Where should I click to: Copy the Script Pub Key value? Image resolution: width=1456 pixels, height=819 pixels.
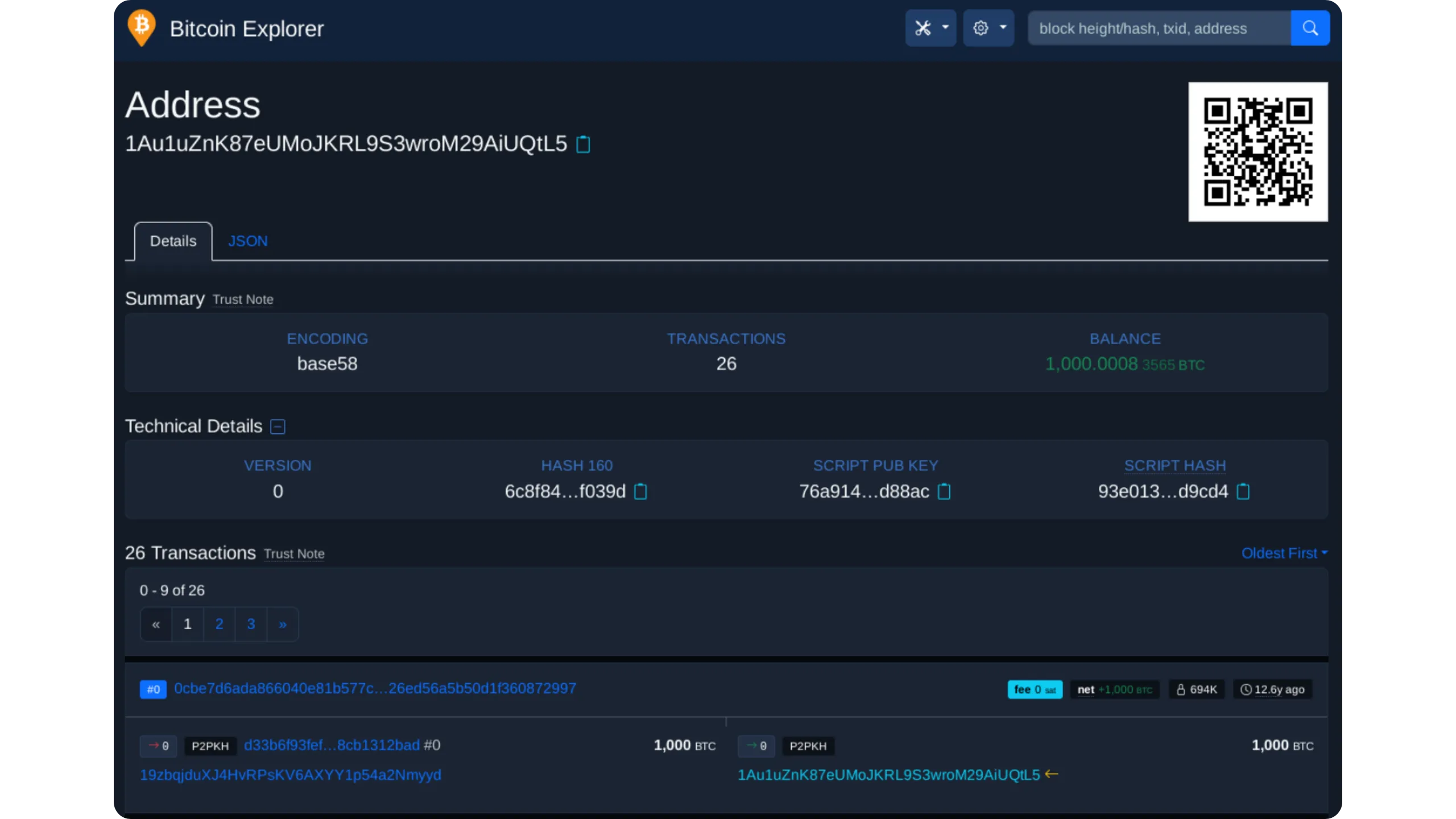944,491
